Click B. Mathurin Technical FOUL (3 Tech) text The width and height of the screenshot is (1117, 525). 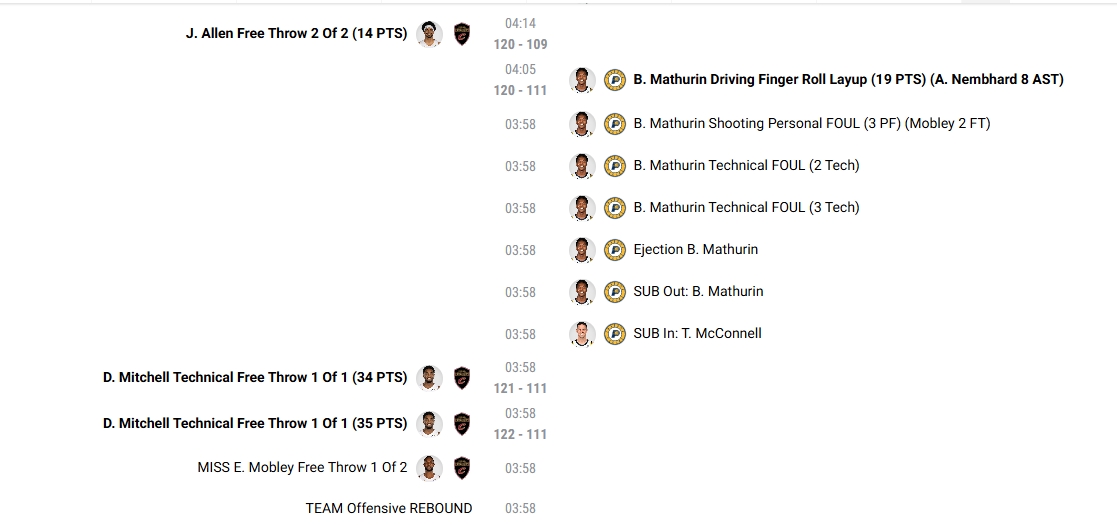click(x=746, y=208)
